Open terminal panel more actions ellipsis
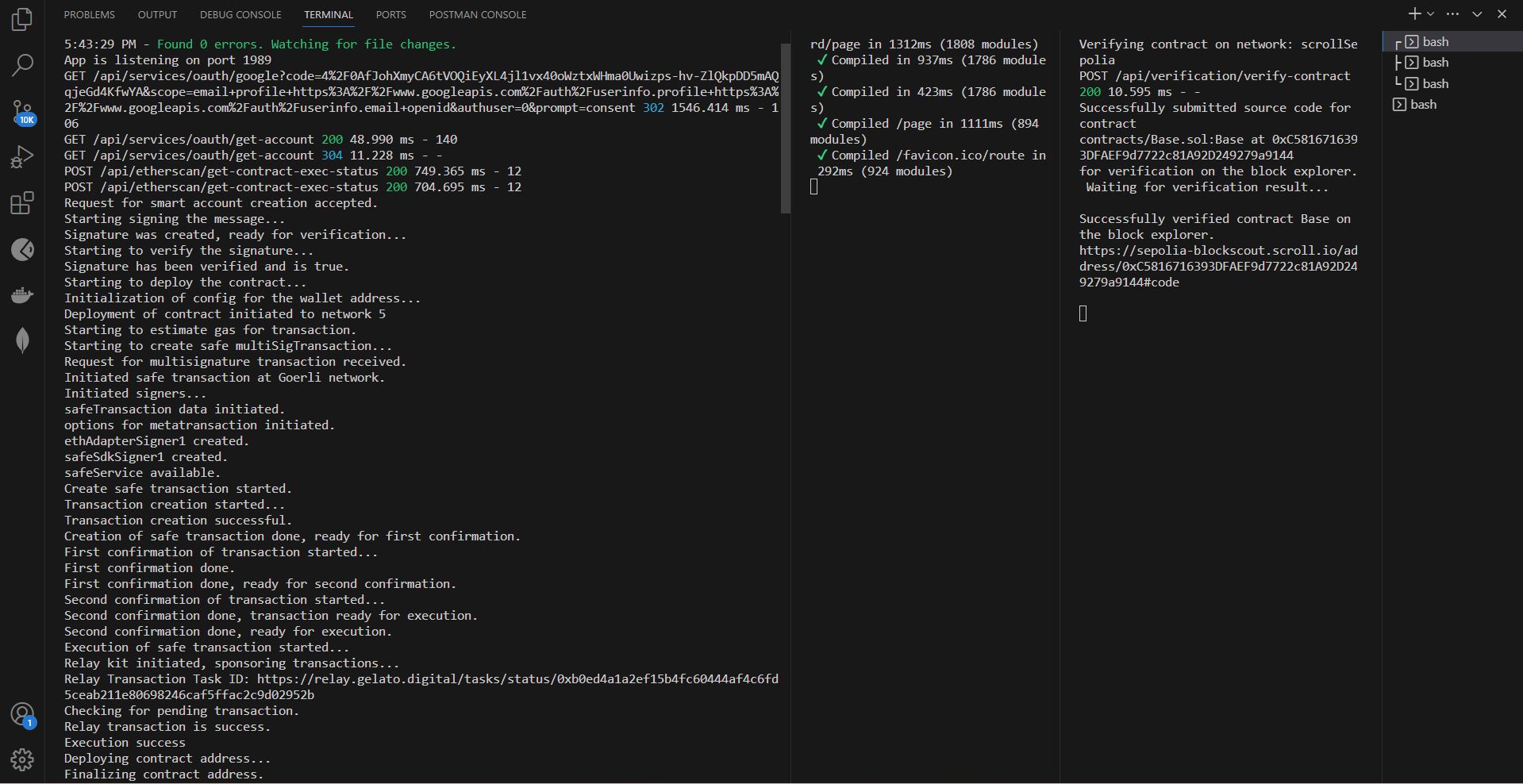The image size is (1523, 784). pos(1452,13)
